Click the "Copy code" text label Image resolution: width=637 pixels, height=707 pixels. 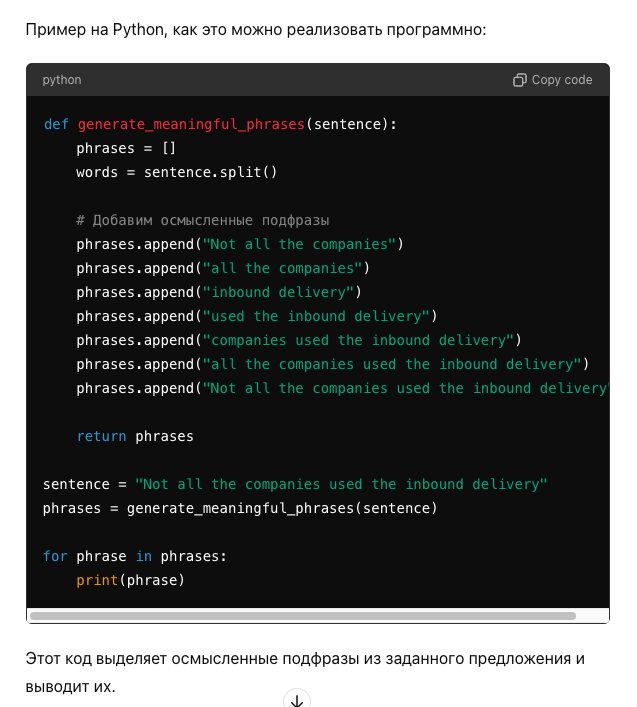tap(562, 80)
